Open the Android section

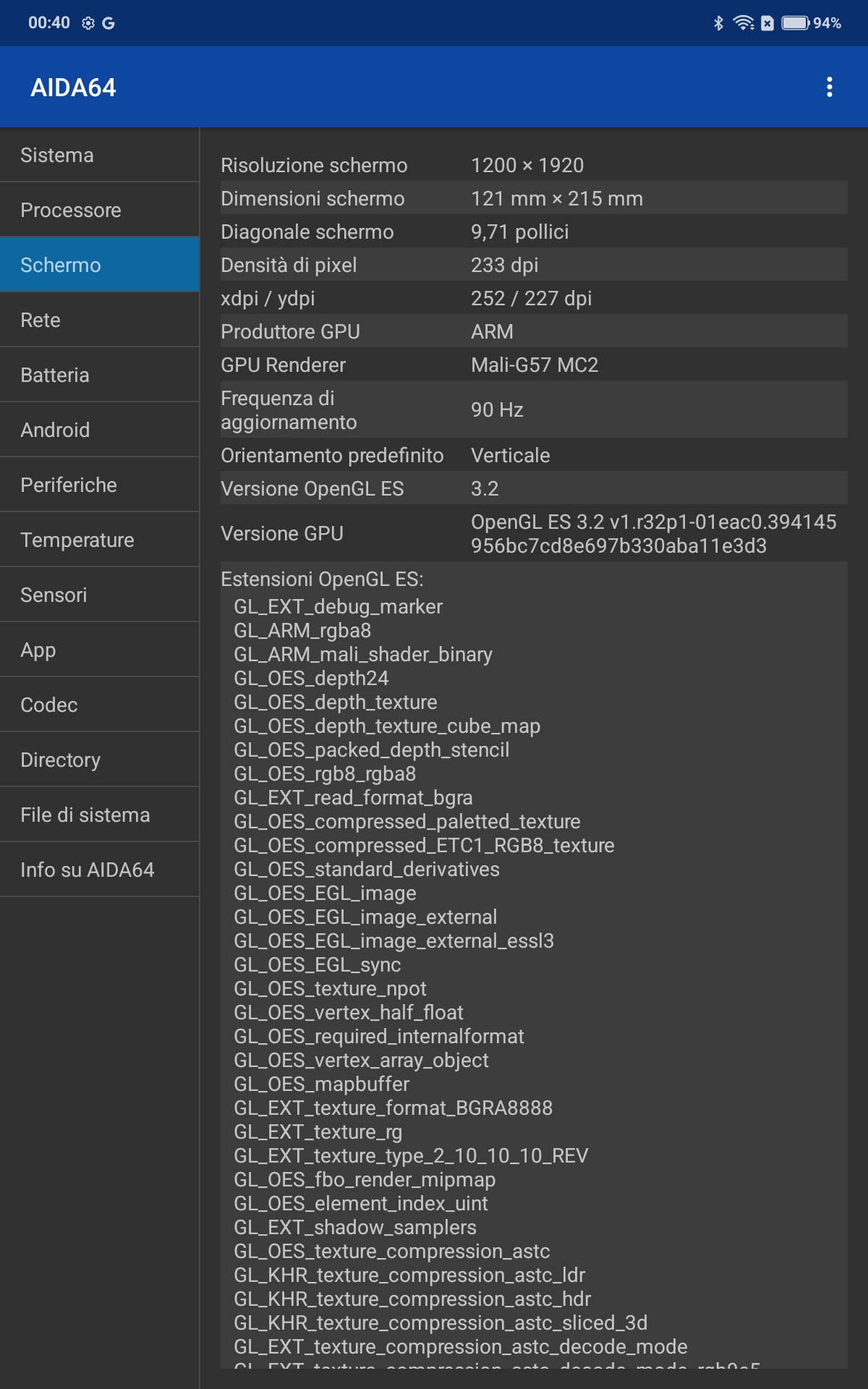click(x=100, y=430)
